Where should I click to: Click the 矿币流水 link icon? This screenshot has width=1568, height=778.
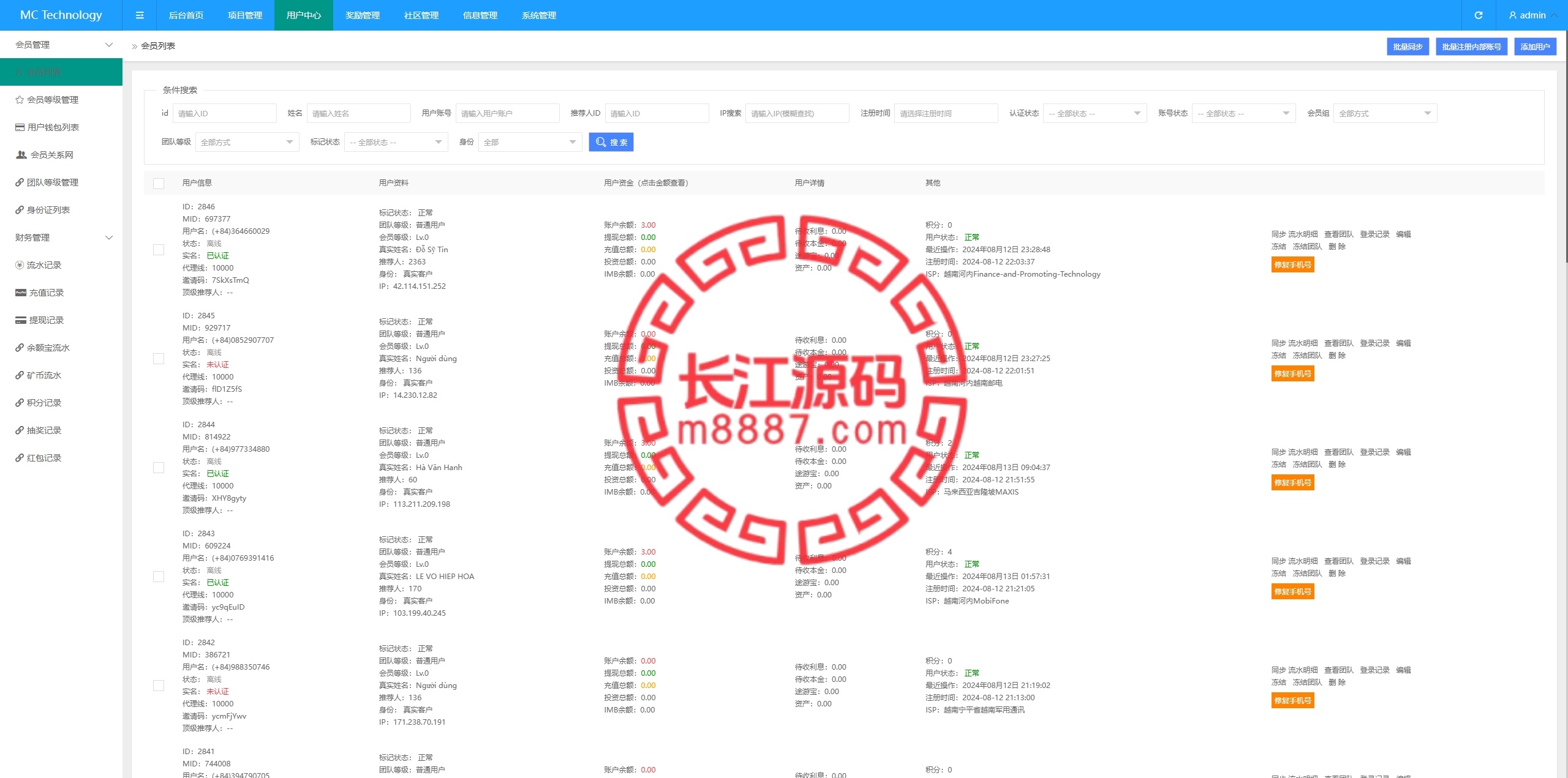[20, 375]
